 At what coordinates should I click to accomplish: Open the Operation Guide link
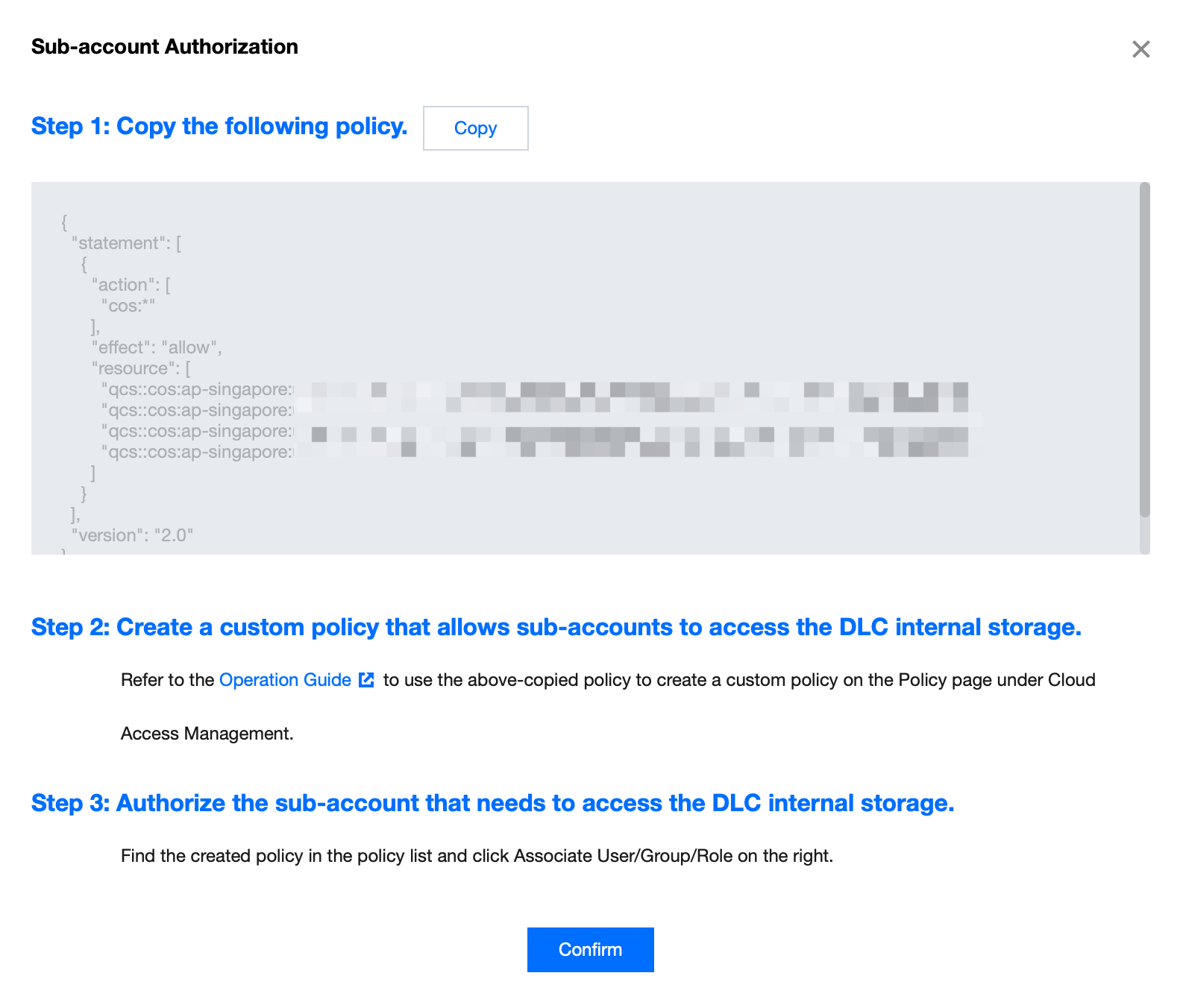285,680
